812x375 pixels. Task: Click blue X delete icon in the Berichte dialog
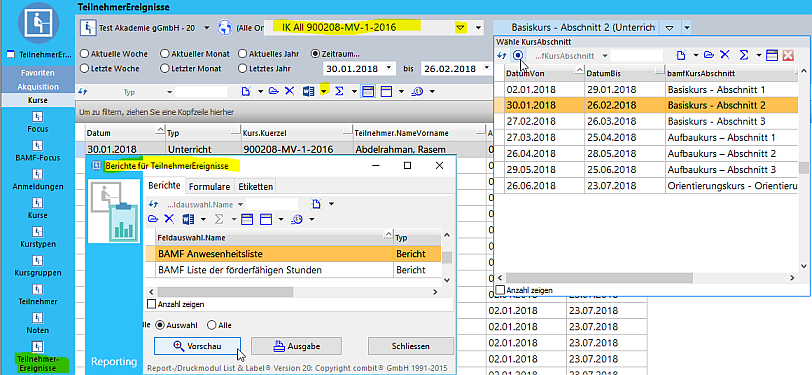tap(169, 219)
